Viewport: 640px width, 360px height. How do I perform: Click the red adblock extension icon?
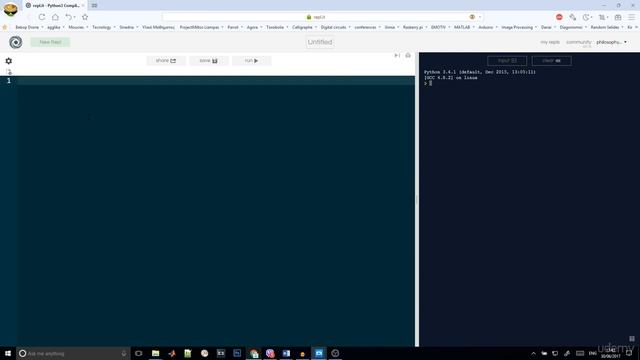click(x=559, y=17)
